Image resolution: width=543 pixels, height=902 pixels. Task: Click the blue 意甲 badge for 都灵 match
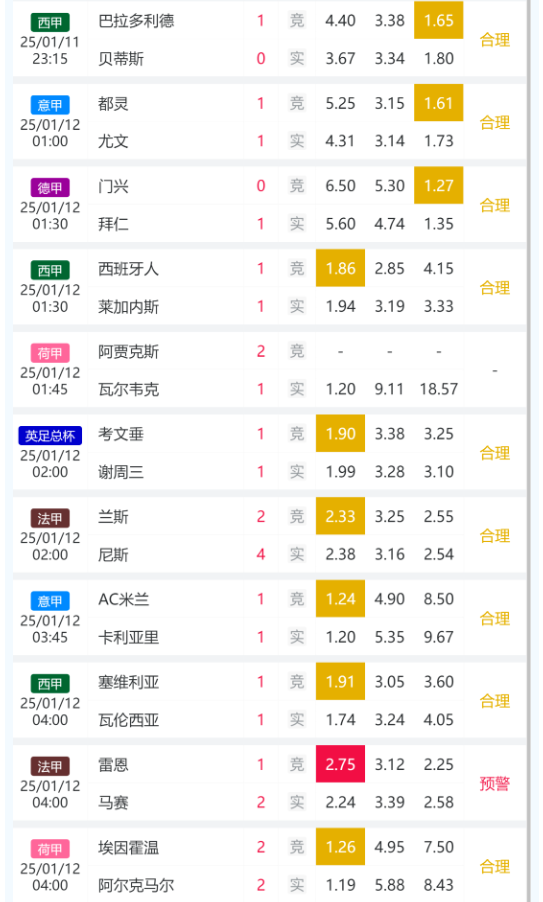point(50,105)
